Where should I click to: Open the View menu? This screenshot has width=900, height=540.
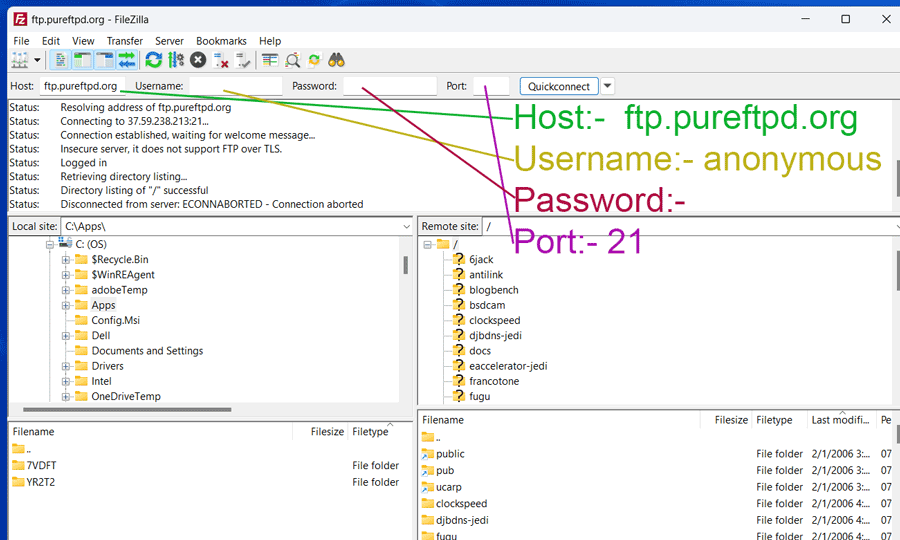83,41
